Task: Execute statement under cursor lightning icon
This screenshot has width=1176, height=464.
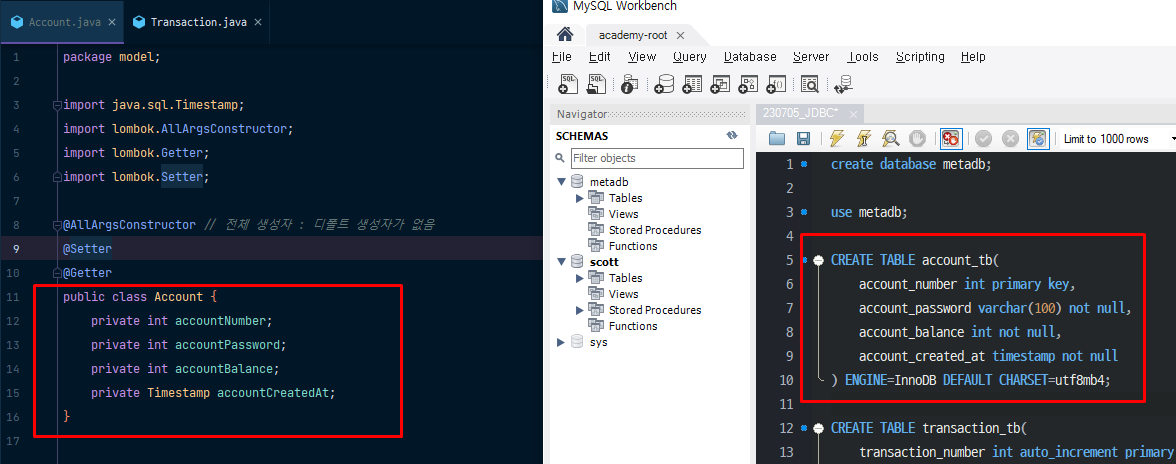Action: tap(863, 139)
